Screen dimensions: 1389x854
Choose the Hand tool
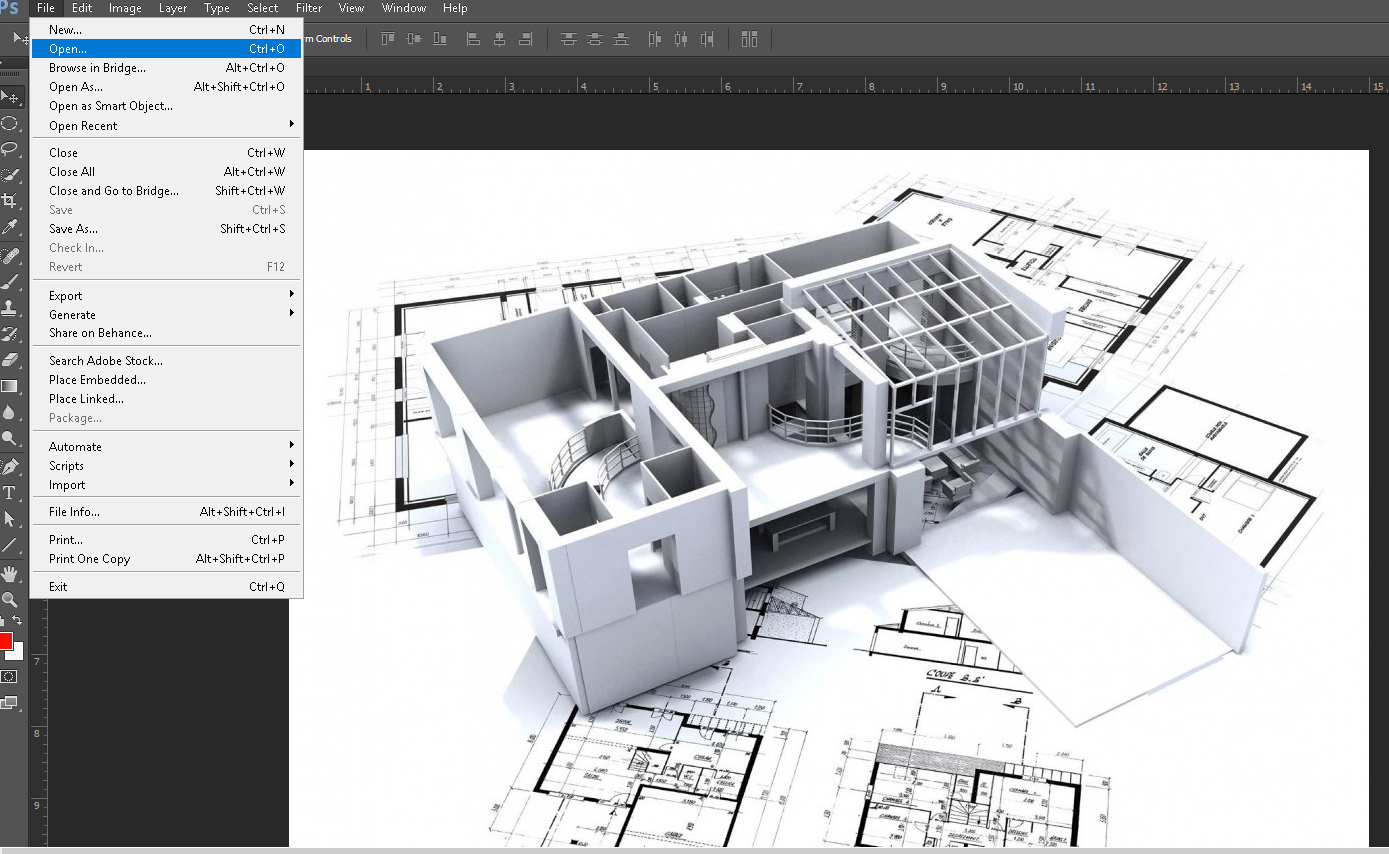click(10, 573)
